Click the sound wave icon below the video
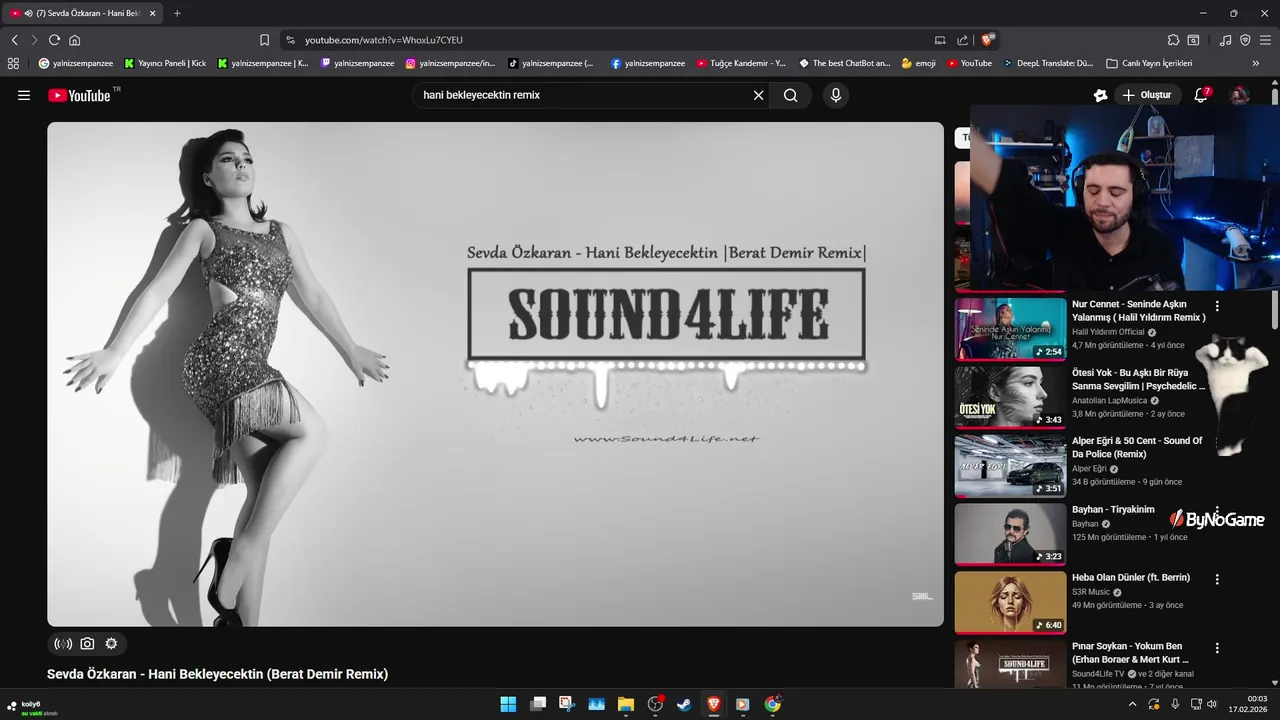 (x=63, y=644)
